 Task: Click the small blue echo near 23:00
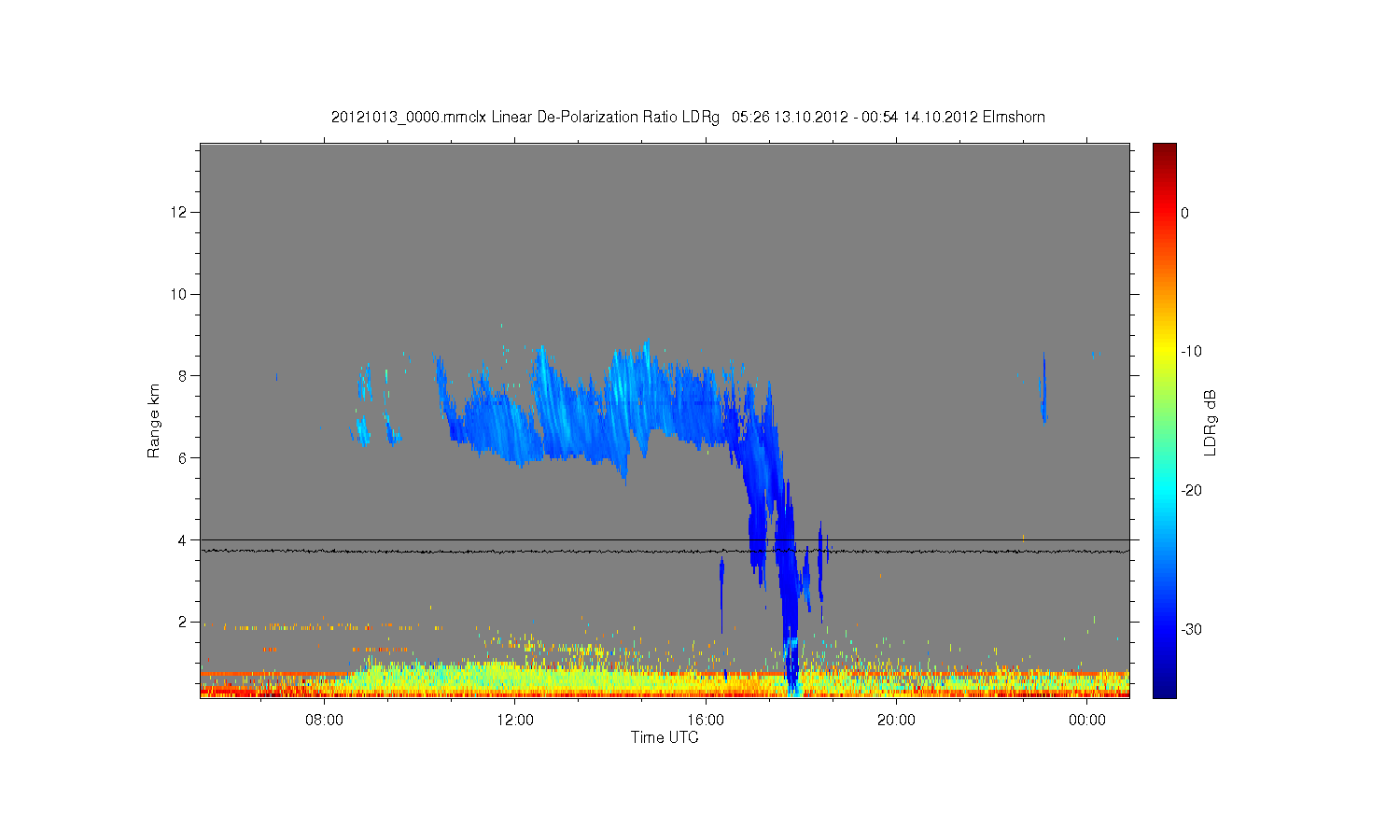[1043, 387]
